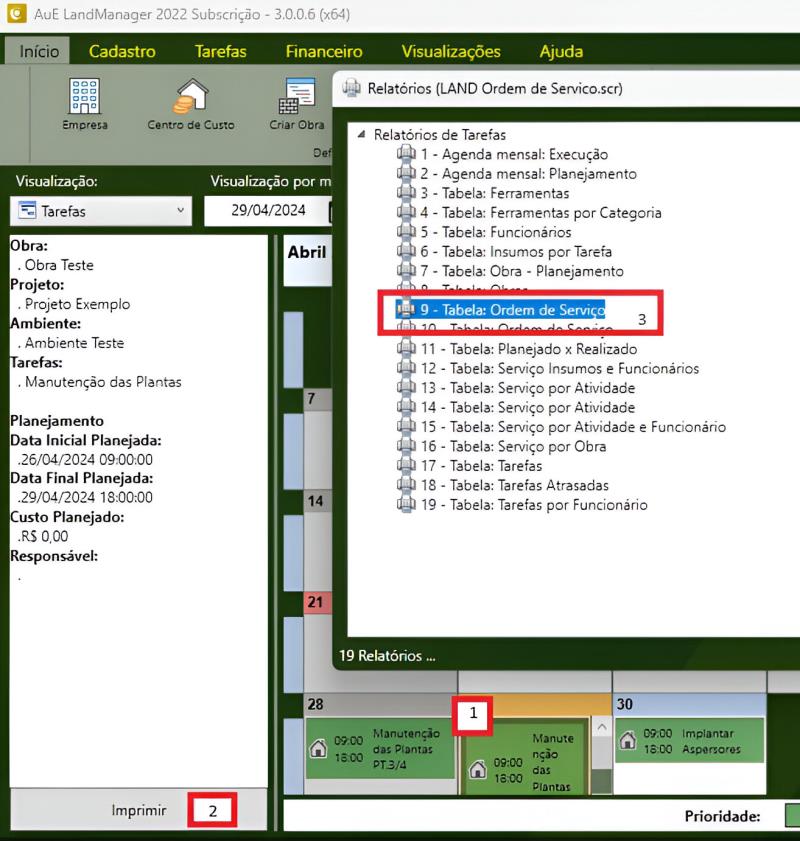
Task: Switch to the Financeiro tab
Action: pos(323,51)
